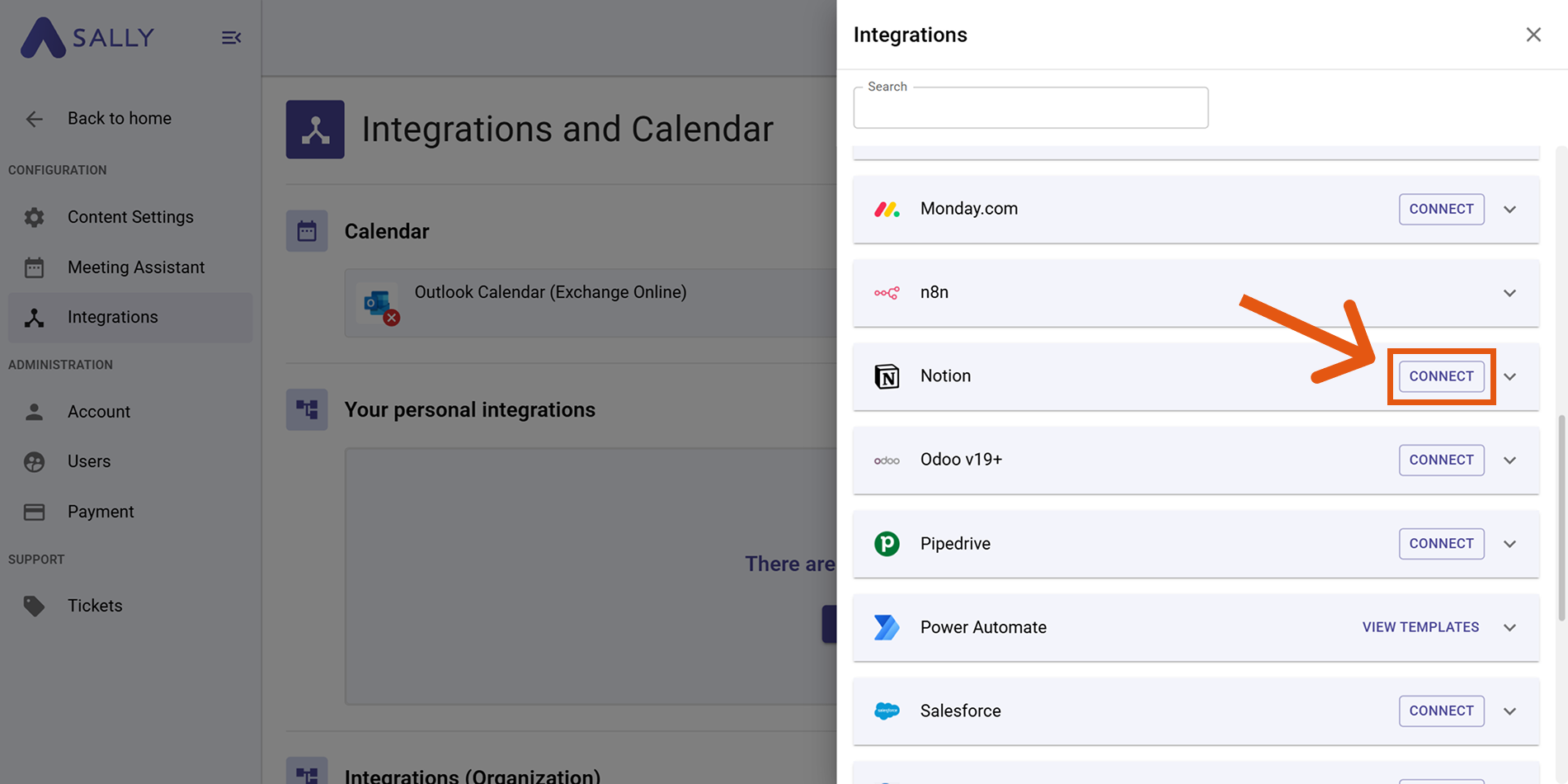Screen dimensions: 1568x784
Task: View templates for Power Automate
Action: (x=1420, y=627)
